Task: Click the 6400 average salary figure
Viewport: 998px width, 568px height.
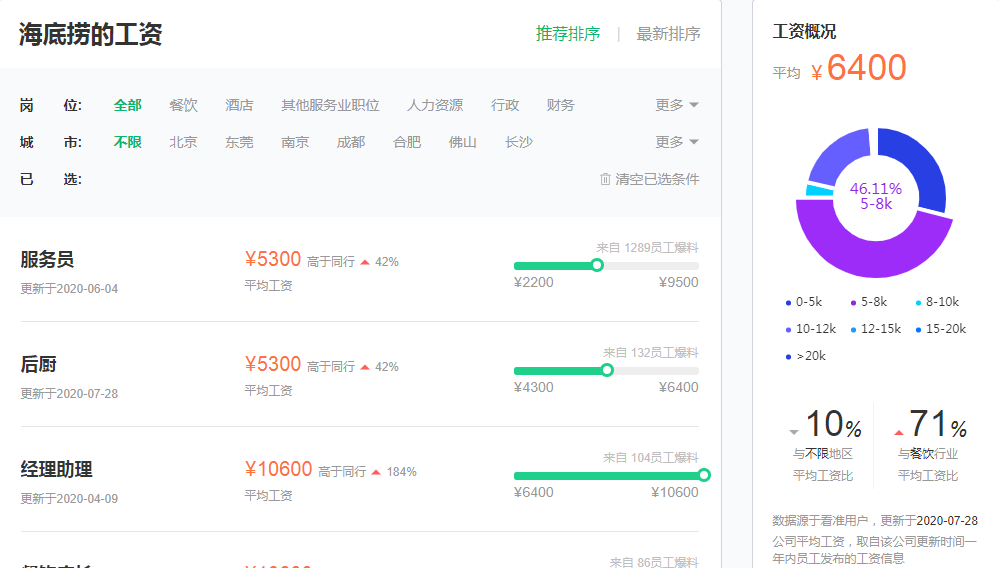Action: click(866, 67)
